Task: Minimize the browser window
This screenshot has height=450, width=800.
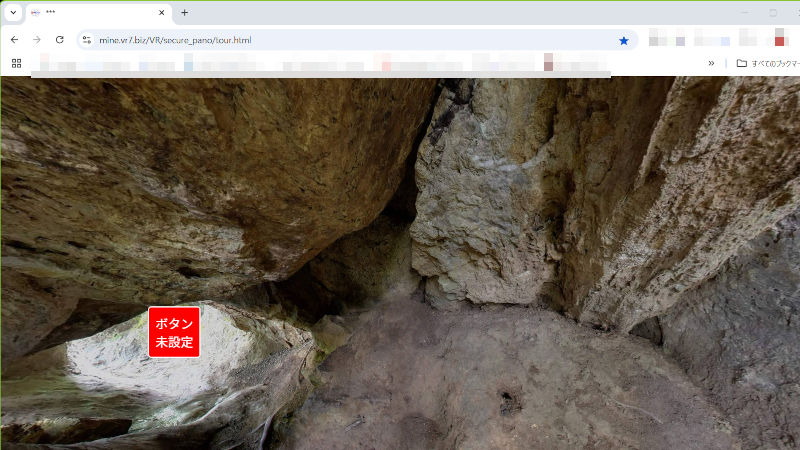Action: click(745, 12)
